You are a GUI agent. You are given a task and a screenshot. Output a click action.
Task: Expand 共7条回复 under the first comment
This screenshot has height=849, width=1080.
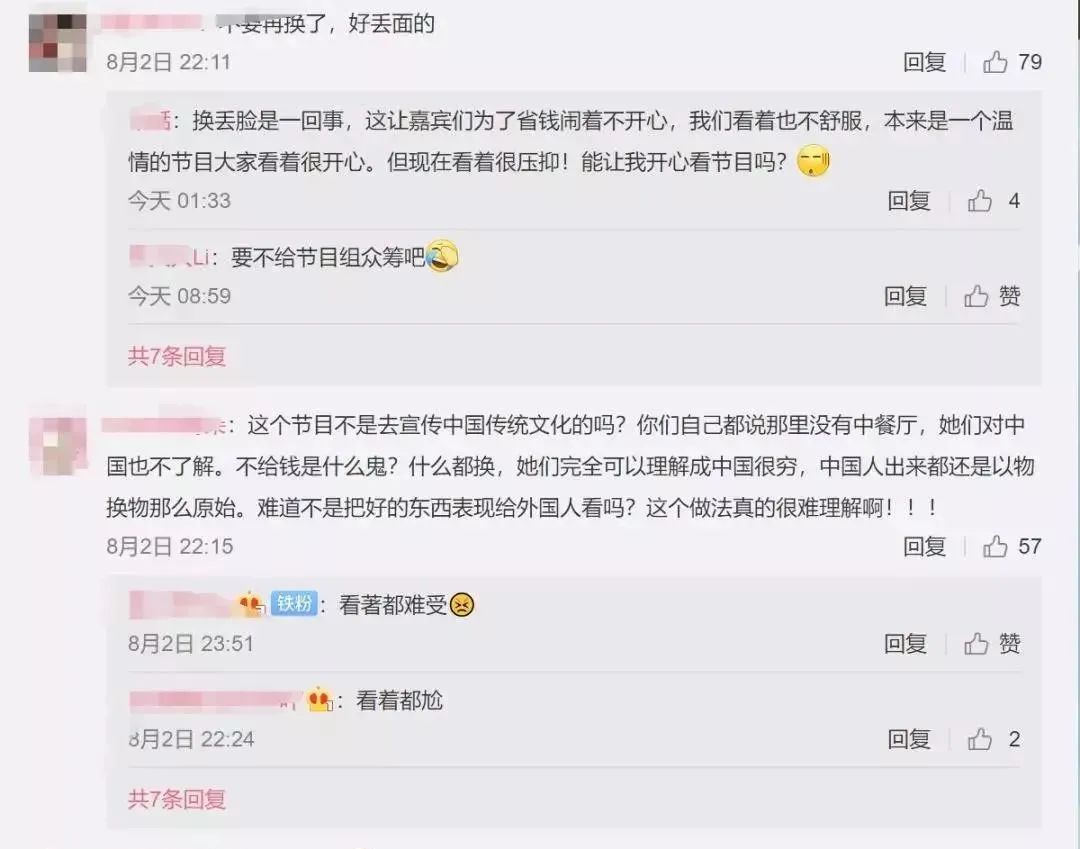click(176, 356)
